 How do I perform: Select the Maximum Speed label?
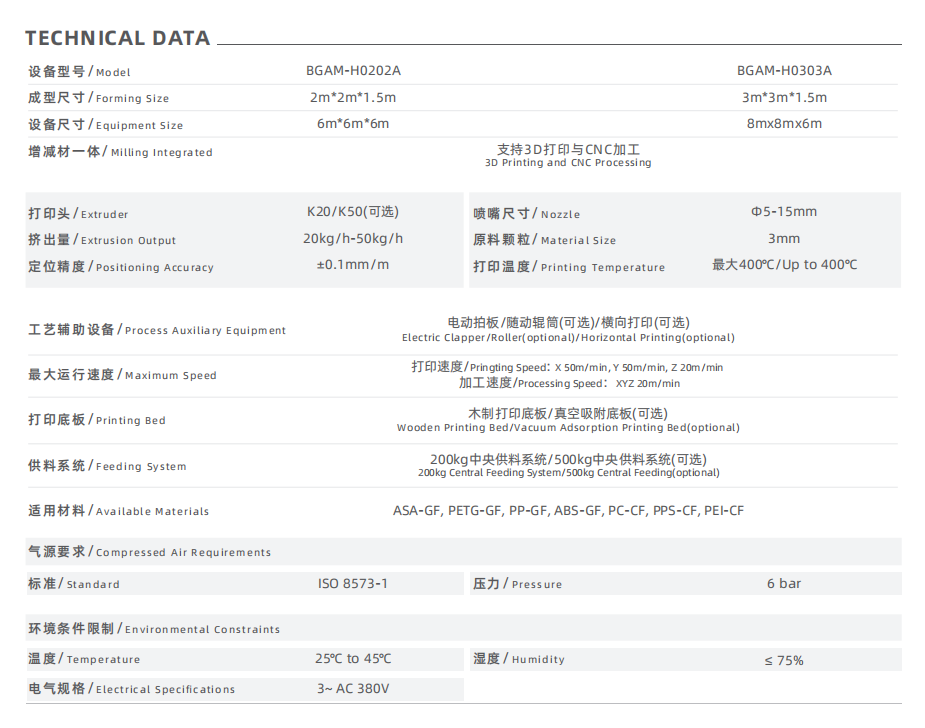122,375
